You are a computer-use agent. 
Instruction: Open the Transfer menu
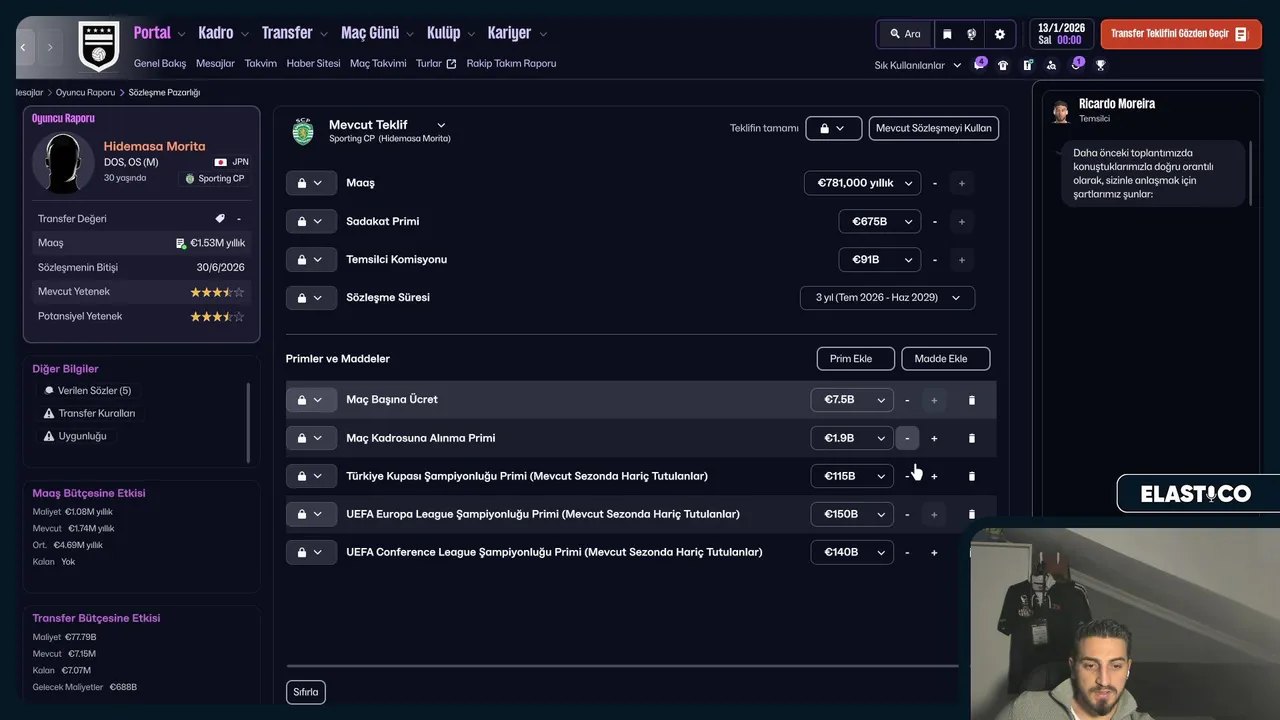pyautogui.click(x=295, y=33)
